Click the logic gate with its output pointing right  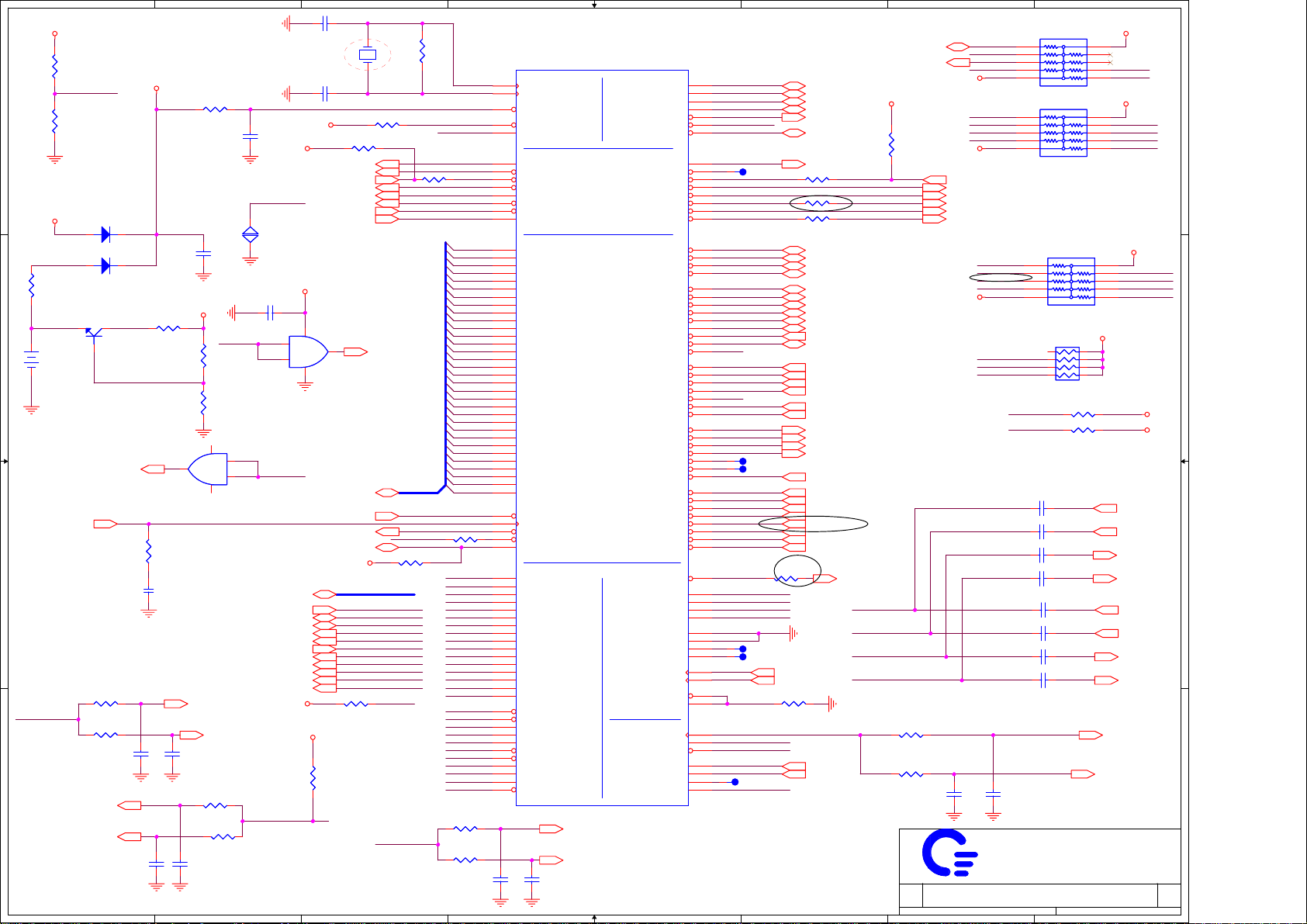[308, 351]
